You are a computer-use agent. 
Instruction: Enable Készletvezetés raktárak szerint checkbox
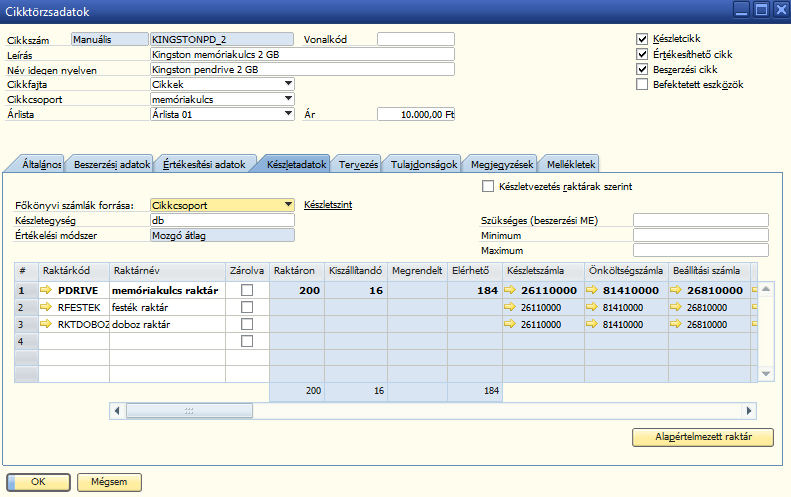click(488, 186)
